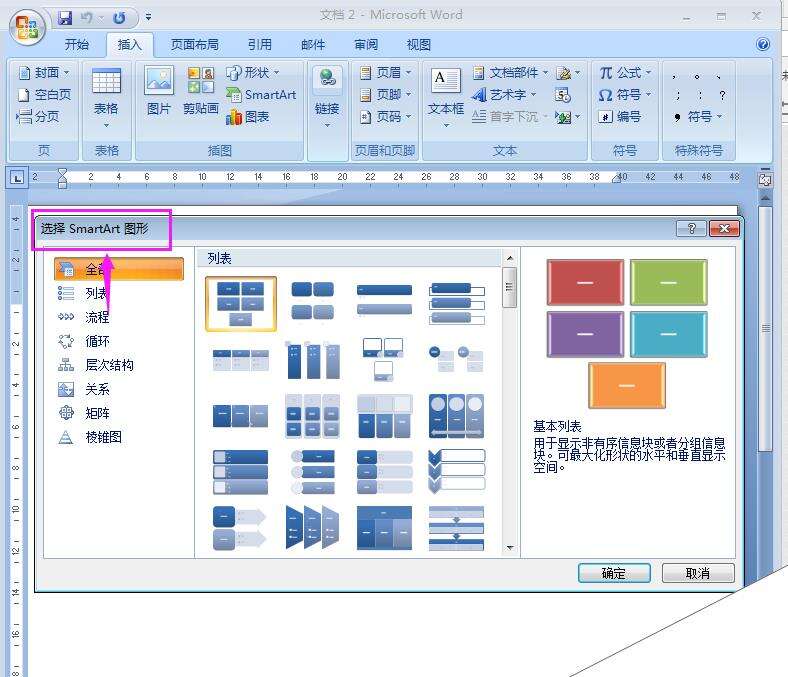Close the 选择 SmartArt 图形 dialog

724,229
